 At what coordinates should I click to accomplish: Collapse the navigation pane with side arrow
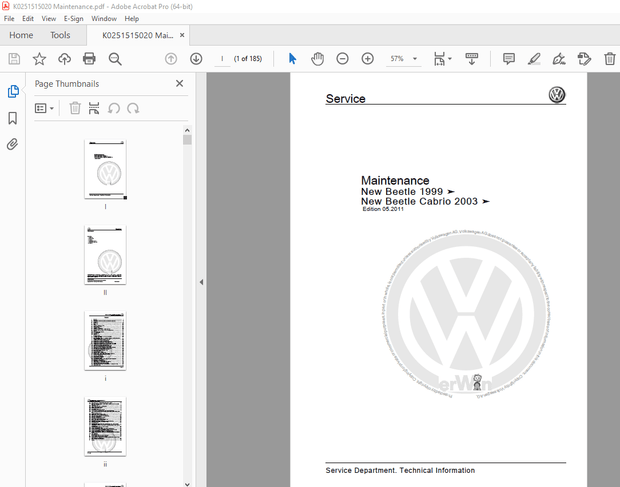click(x=201, y=282)
